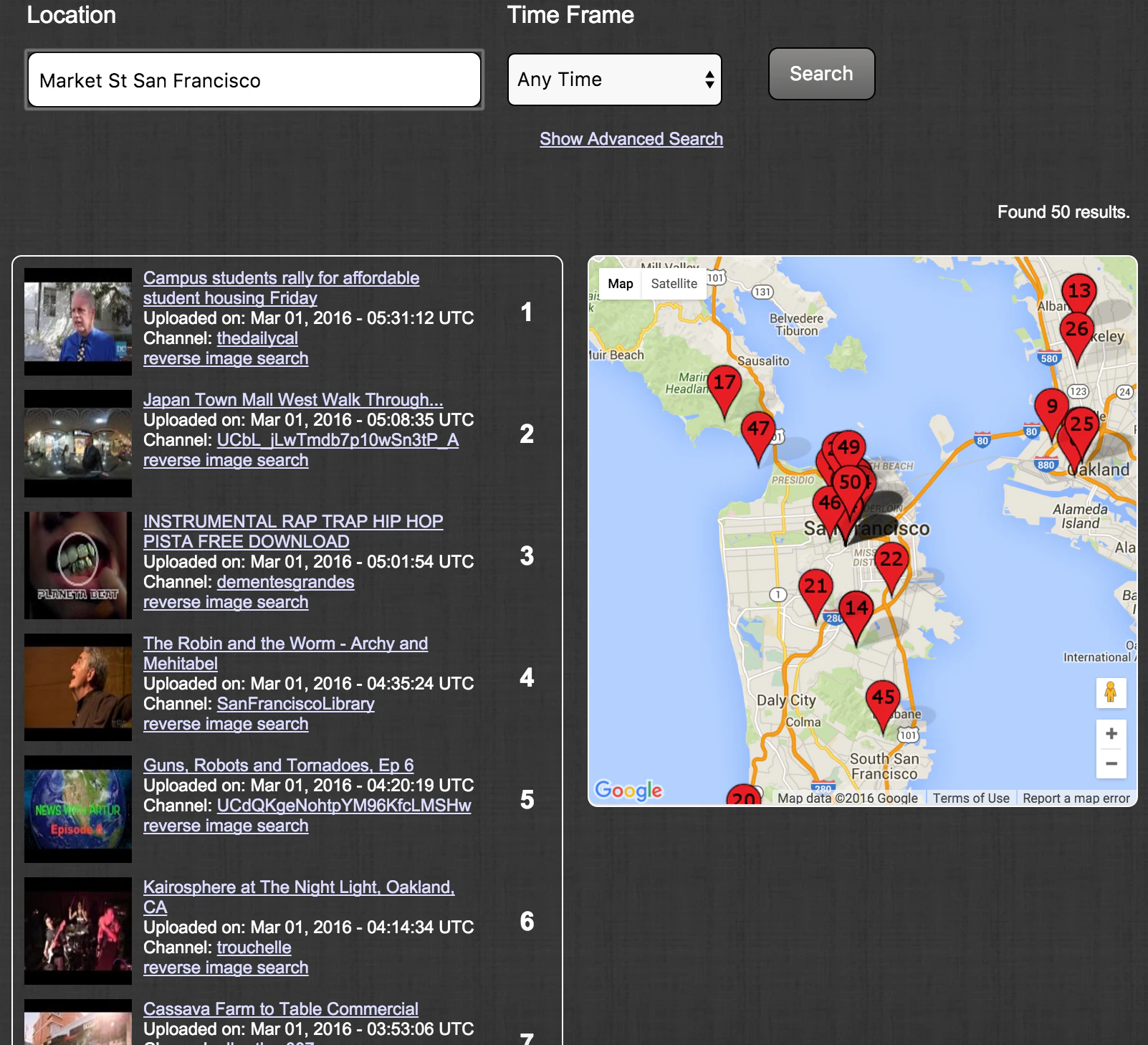Screen dimensions: 1148x1045
Task: Switch map to Map view tab
Action: (x=621, y=284)
